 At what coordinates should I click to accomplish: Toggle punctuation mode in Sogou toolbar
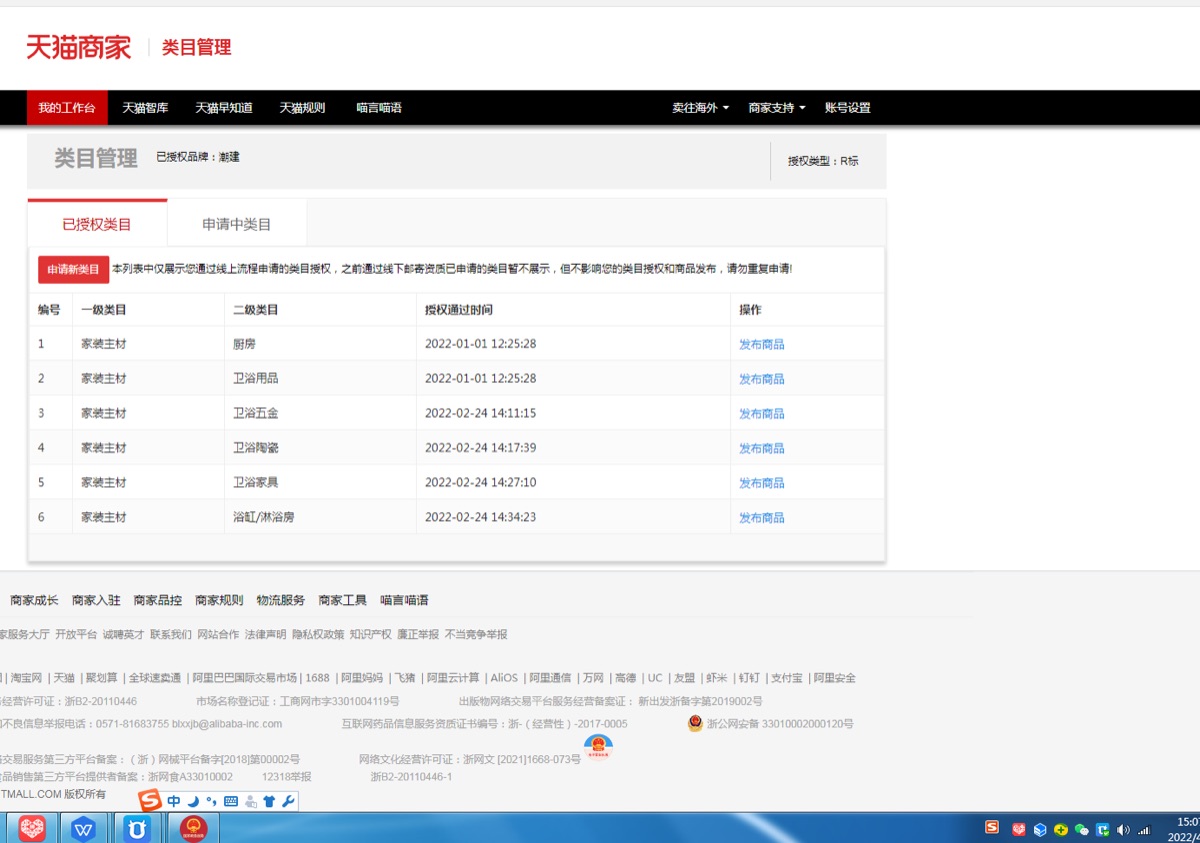pos(211,801)
